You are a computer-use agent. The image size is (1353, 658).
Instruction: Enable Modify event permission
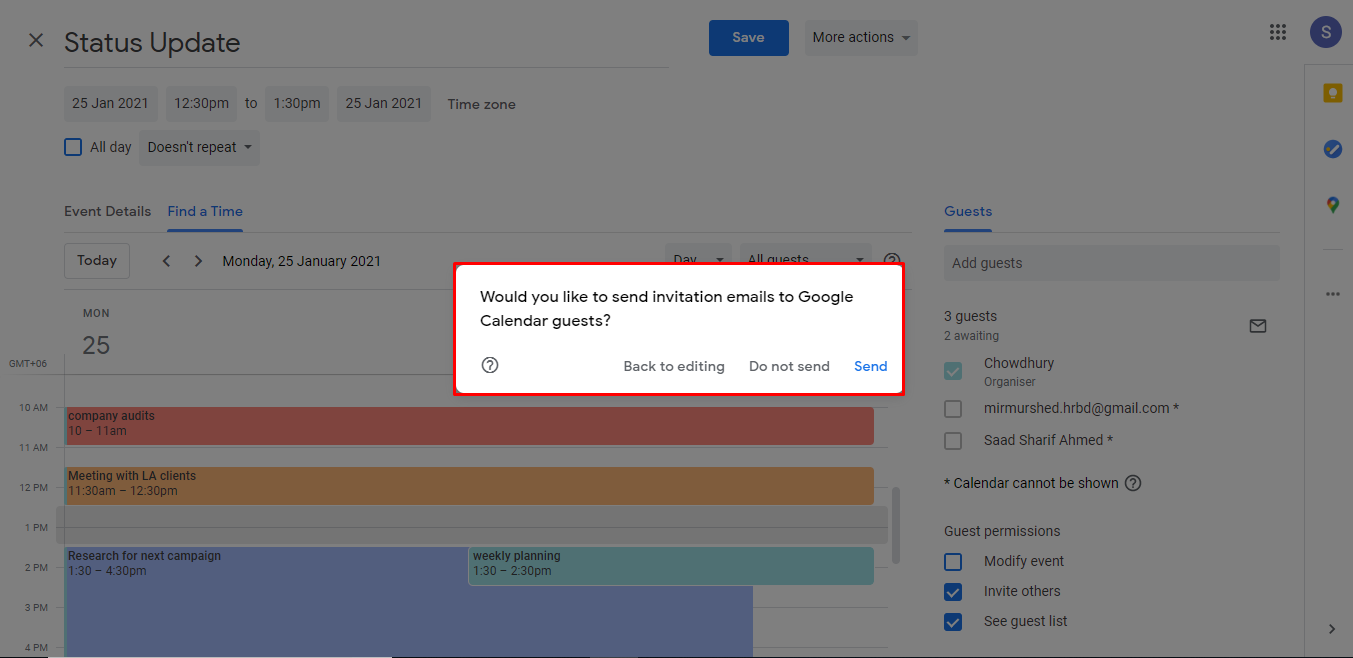(x=953, y=562)
